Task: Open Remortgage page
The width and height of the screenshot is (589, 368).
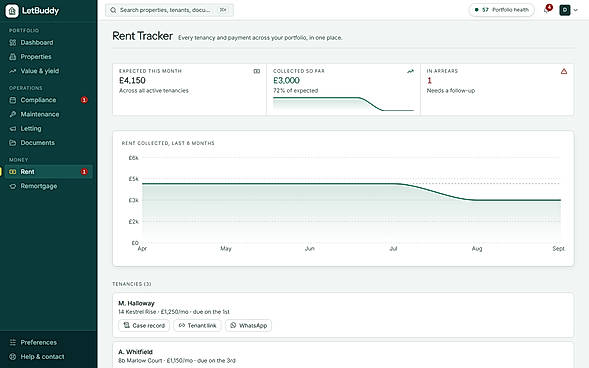Action: point(49,186)
